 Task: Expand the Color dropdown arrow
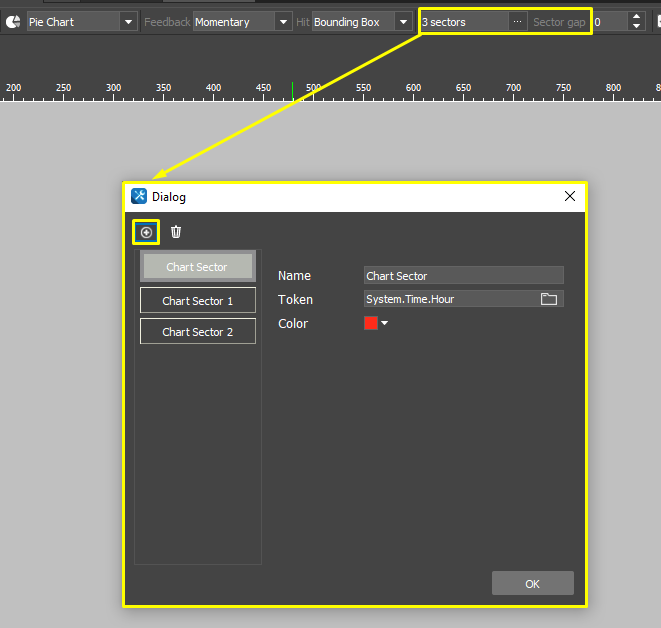point(384,323)
